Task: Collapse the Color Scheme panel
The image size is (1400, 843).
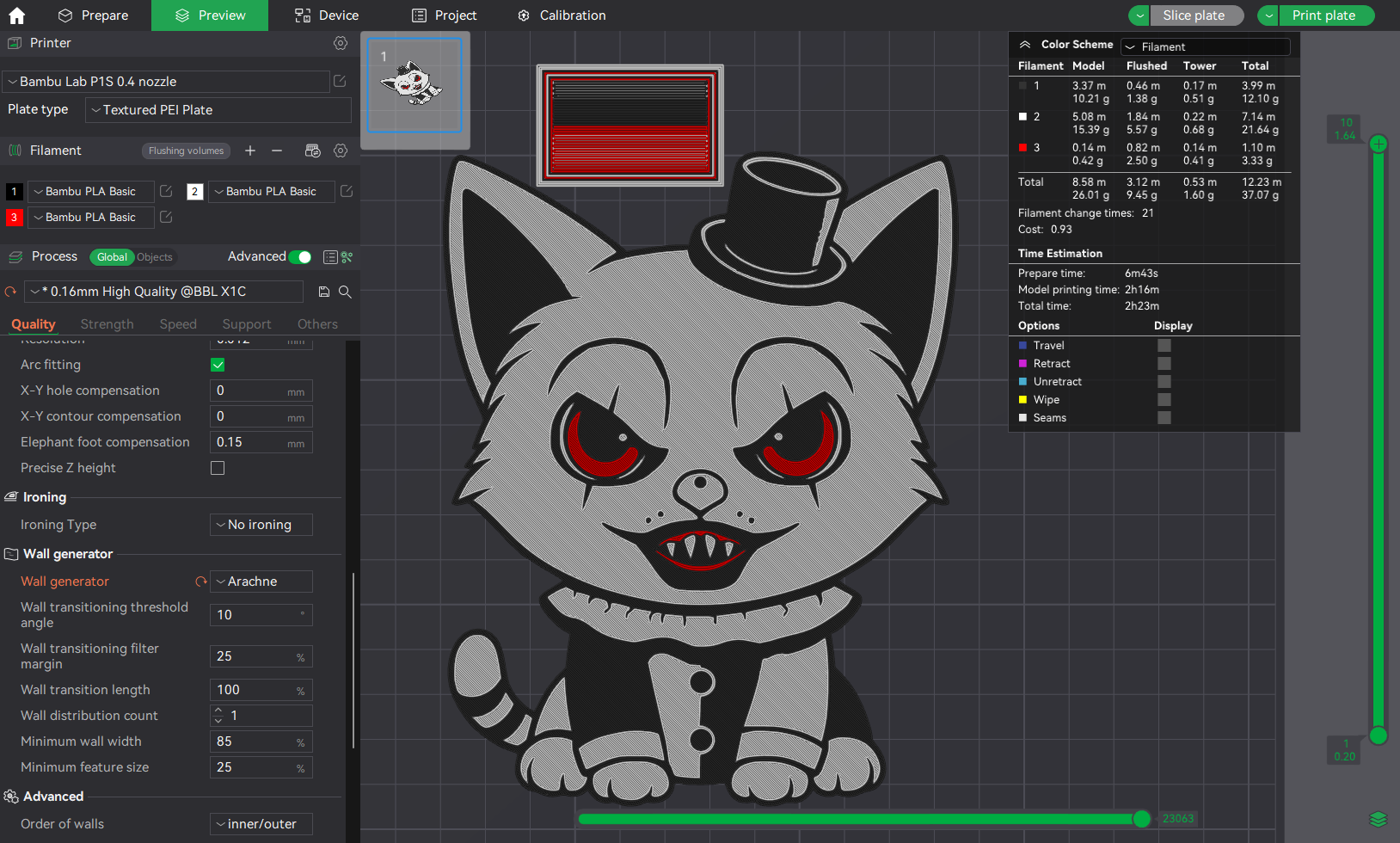Action: [x=1024, y=45]
